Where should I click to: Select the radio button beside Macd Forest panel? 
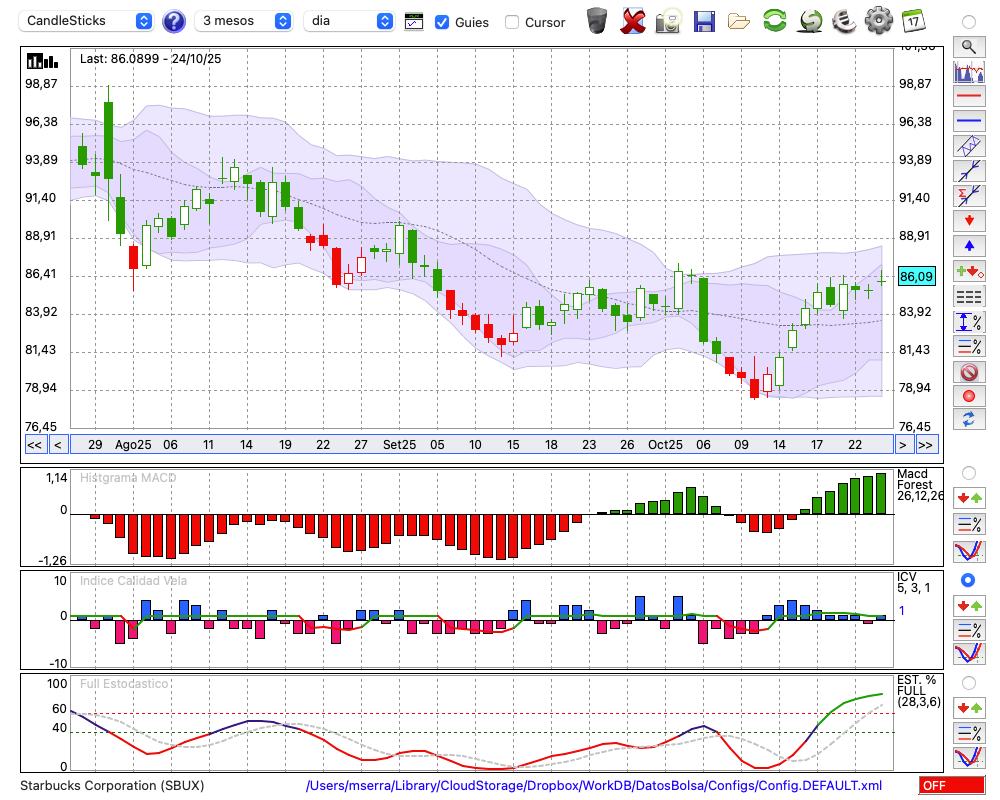click(968, 472)
